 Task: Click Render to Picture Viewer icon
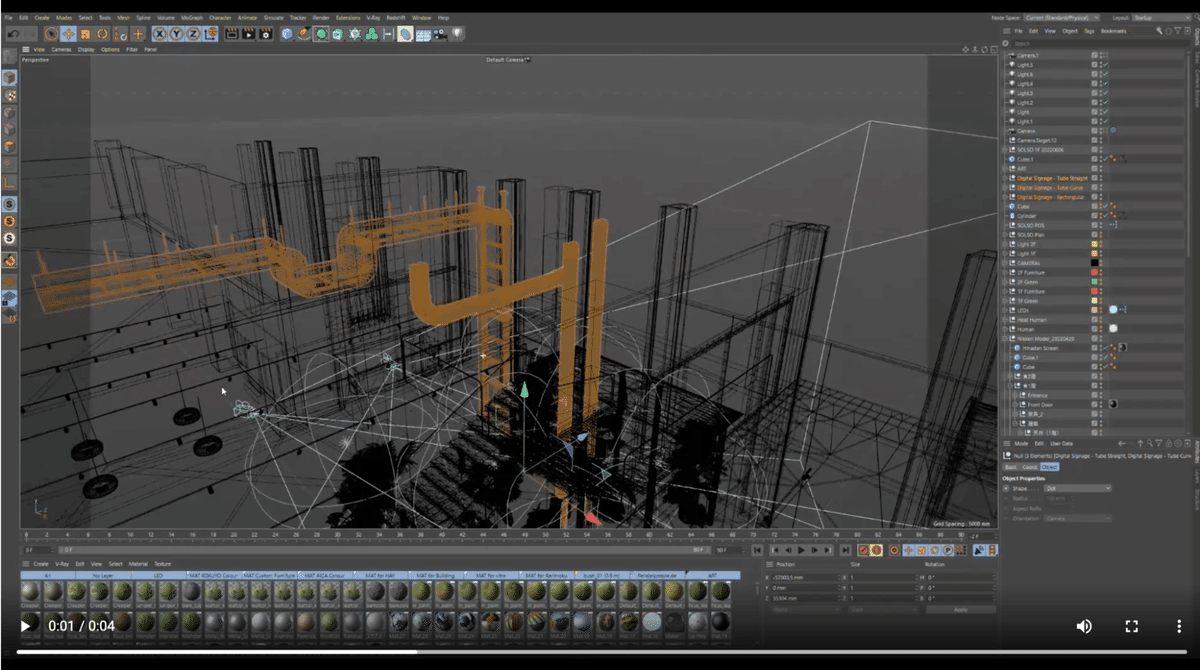click(x=249, y=34)
